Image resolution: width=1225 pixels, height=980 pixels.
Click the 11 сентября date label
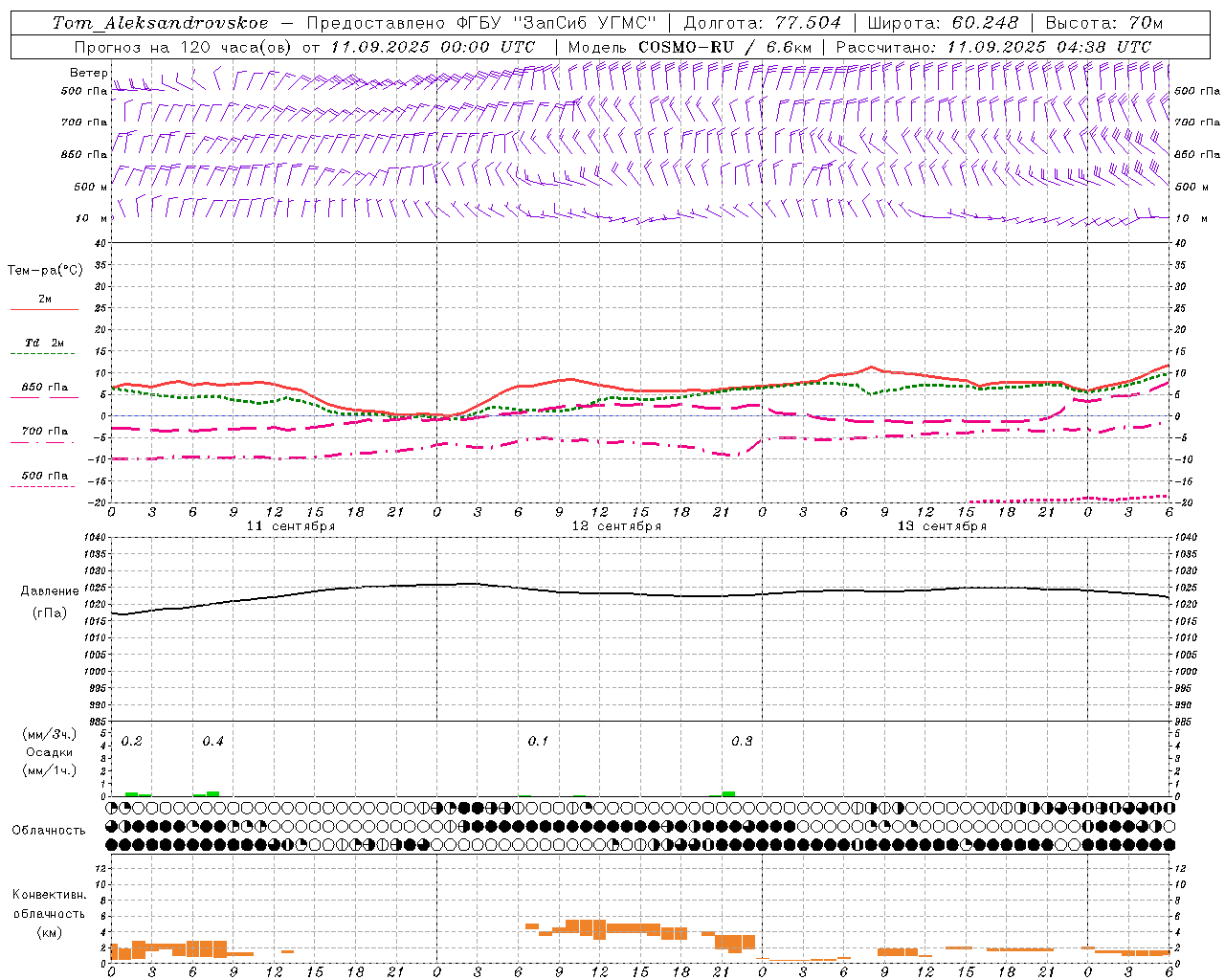(x=291, y=526)
